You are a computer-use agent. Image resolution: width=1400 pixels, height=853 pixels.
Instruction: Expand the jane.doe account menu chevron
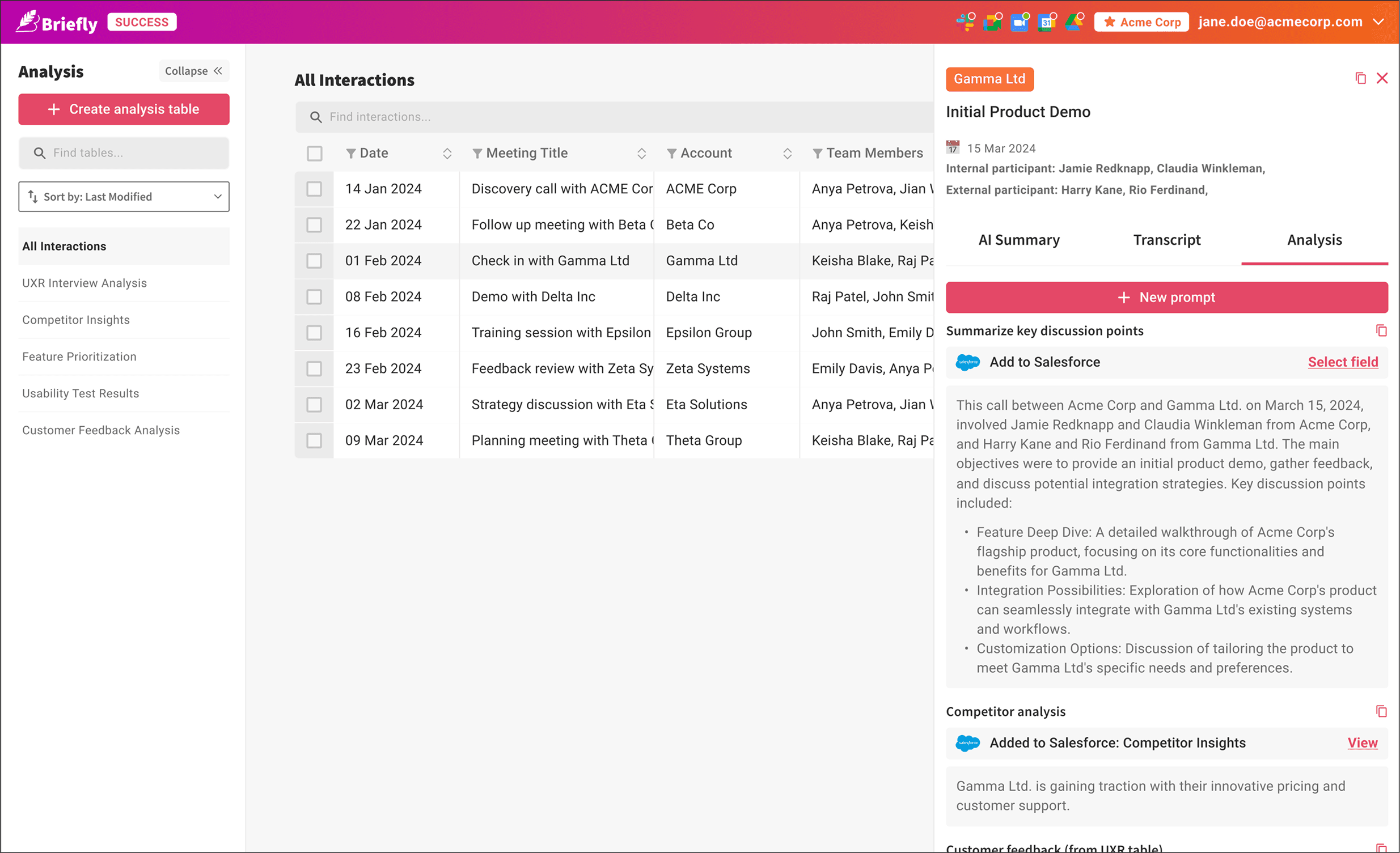[x=1378, y=22]
